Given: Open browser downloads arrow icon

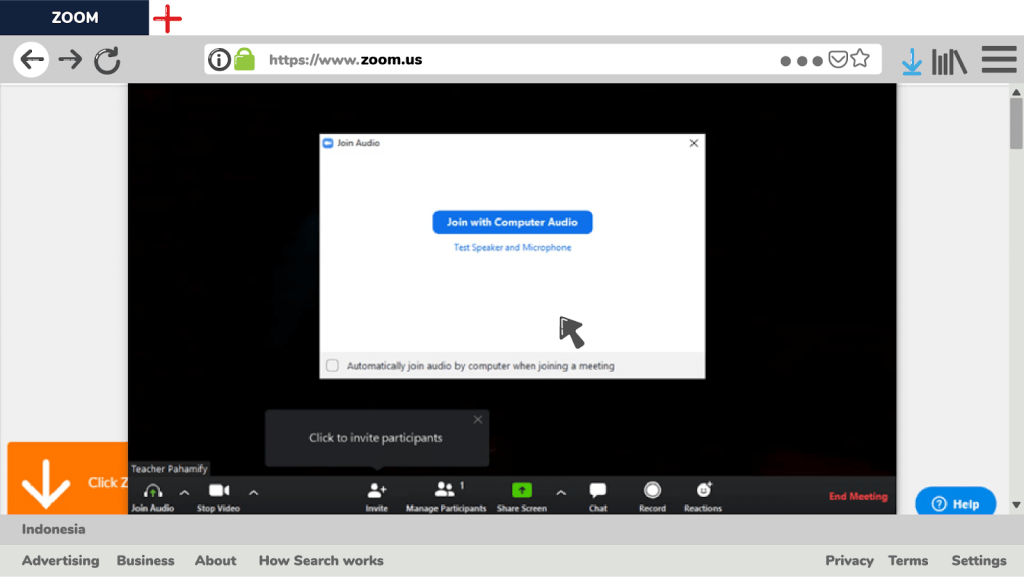Looking at the screenshot, I should (912, 62).
